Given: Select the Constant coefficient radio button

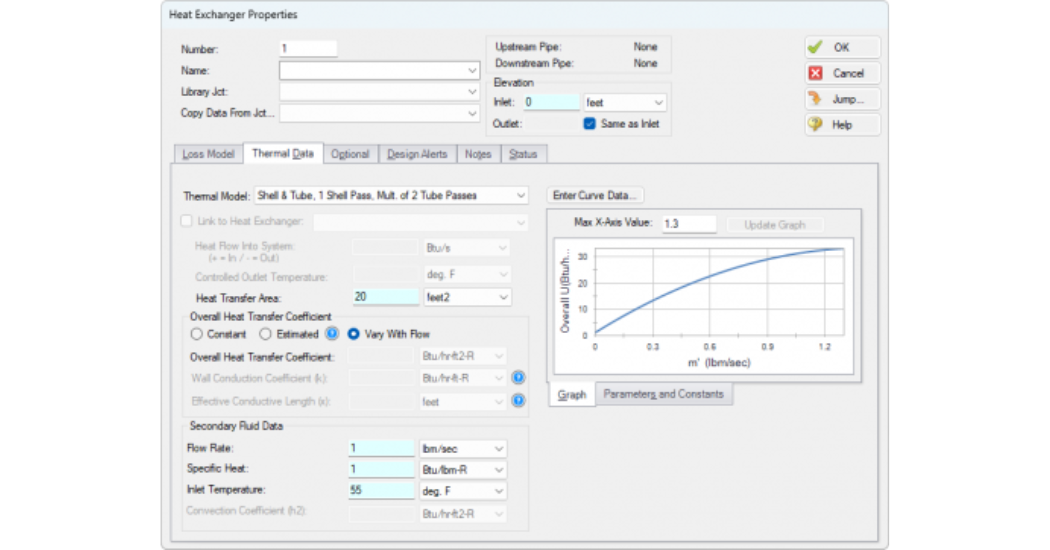Looking at the screenshot, I should coord(196,334).
